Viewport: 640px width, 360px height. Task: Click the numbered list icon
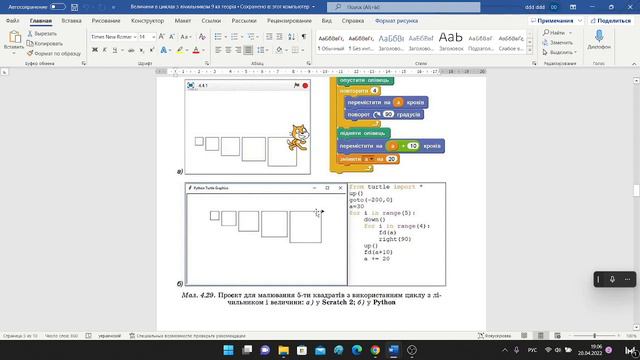(234, 37)
